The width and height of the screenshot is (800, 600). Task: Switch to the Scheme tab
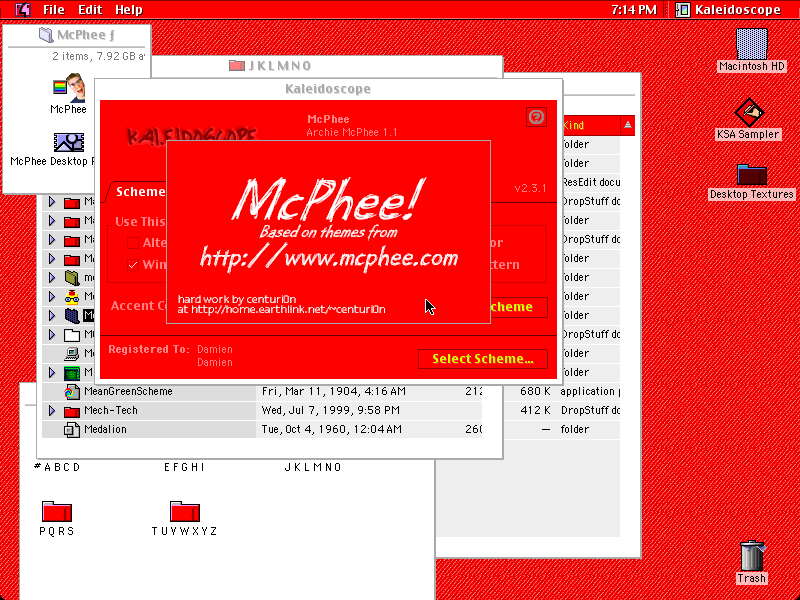139,192
